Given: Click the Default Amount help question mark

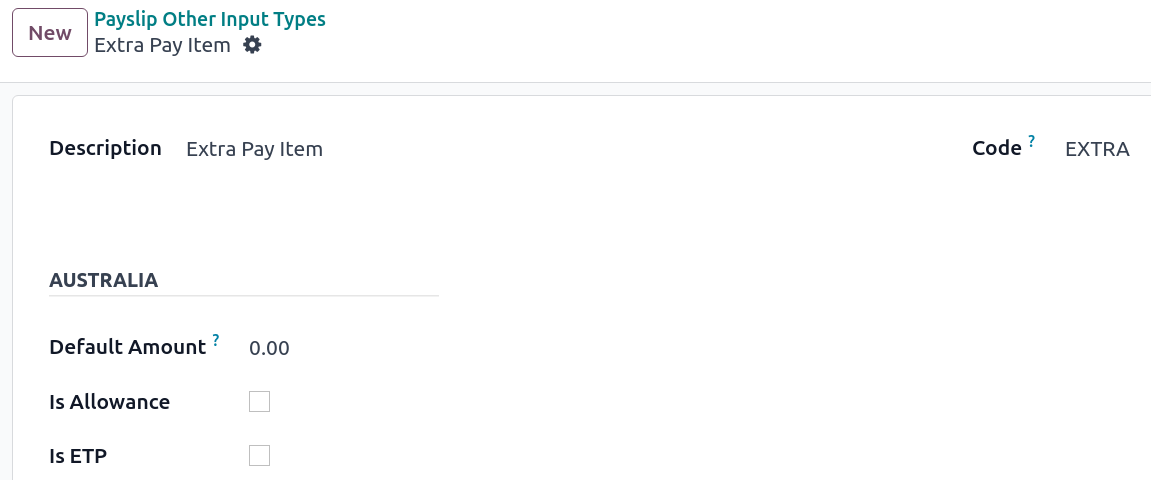Looking at the screenshot, I should click(x=215, y=340).
